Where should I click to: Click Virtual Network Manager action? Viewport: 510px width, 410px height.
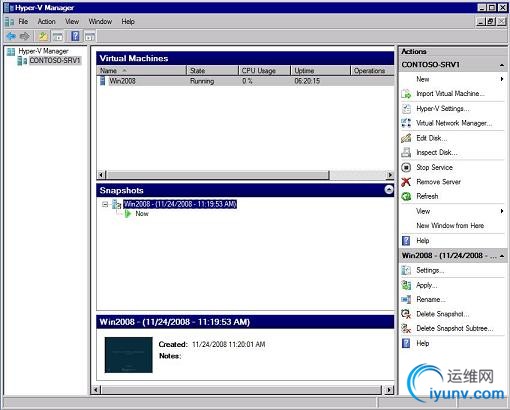(x=454, y=123)
